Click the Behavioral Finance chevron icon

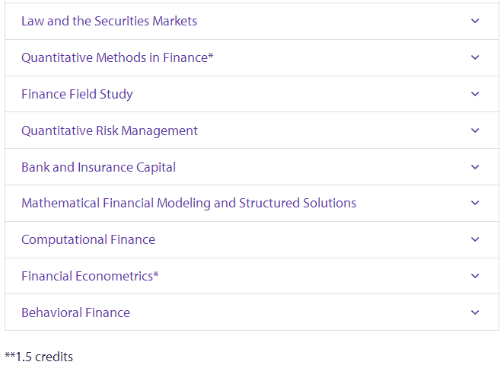point(475,312)
